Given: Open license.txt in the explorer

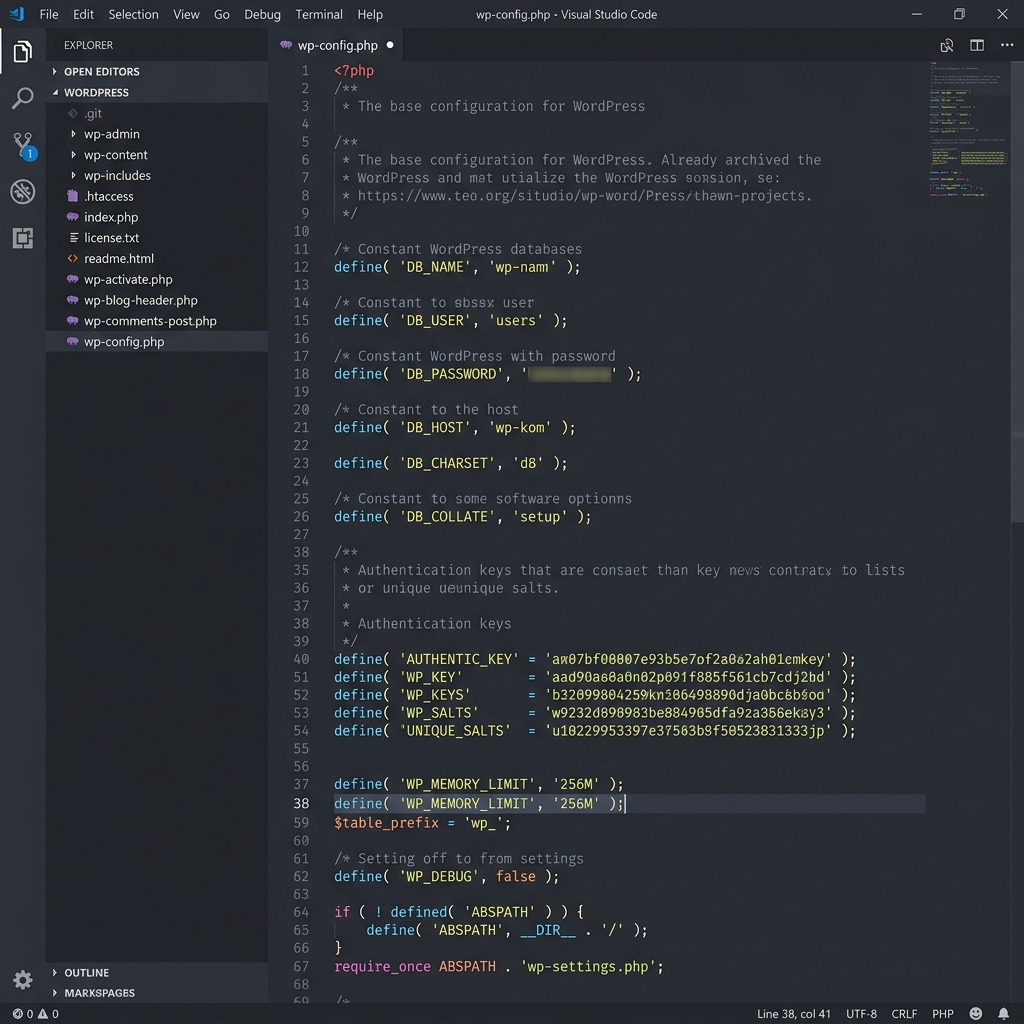Looking at the screenshot, I should tap(157, 238).
